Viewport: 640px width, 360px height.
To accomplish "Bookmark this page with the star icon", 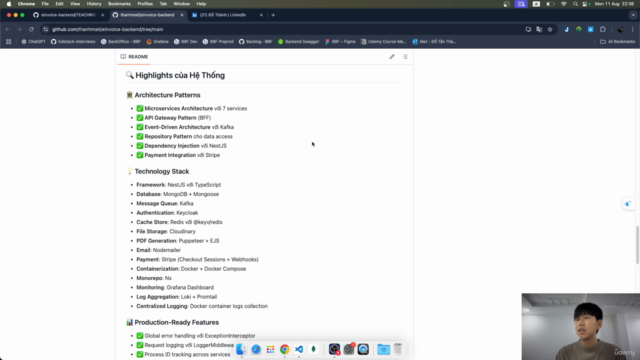I will 550,29.
